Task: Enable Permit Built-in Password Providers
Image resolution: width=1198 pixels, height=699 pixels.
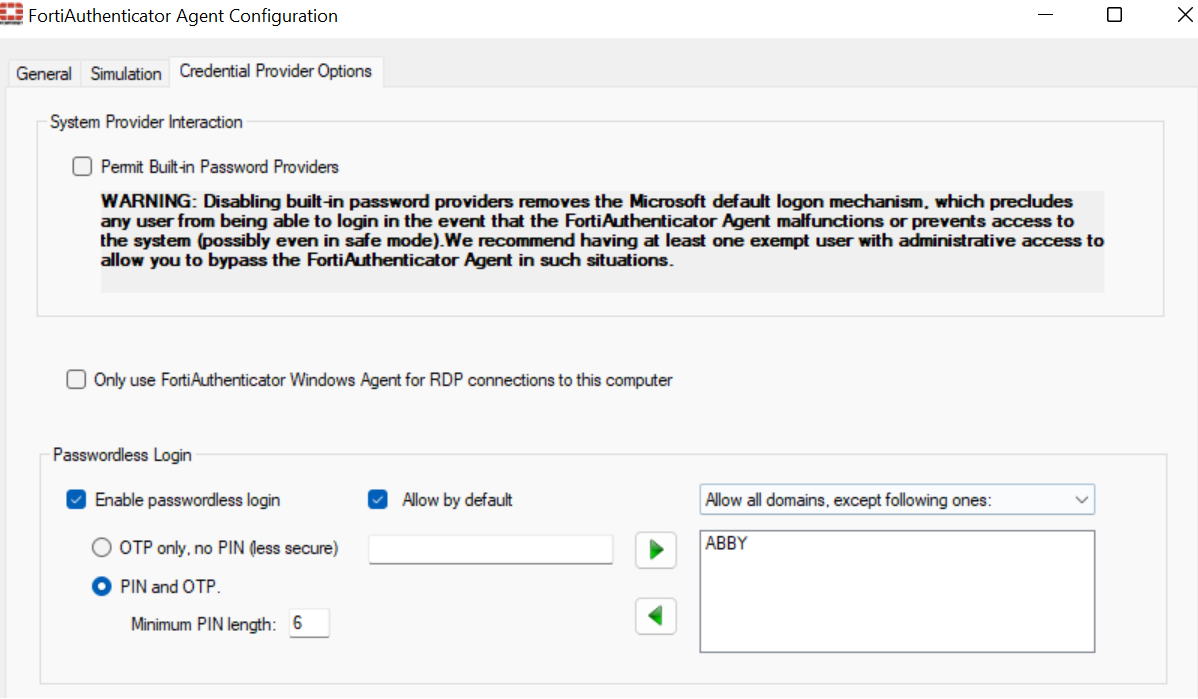Action: pyautogui.click(x=81, y=166)
